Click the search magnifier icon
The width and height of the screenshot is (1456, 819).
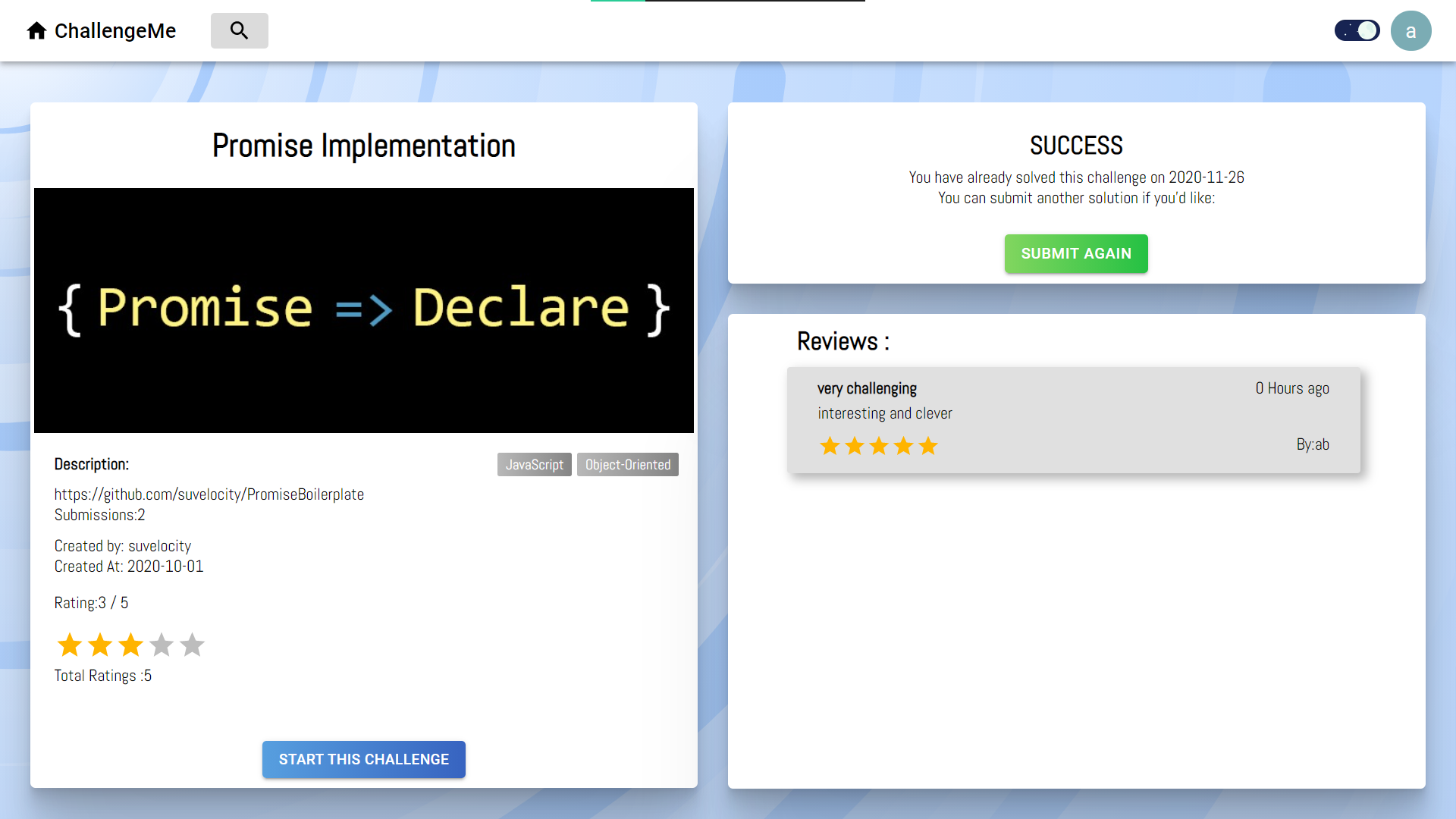pos(240,30)
